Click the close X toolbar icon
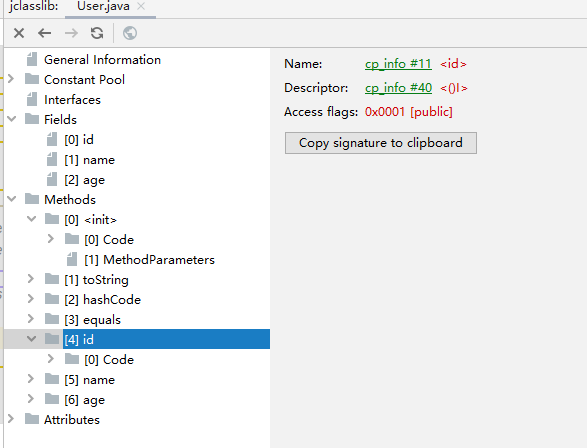Screen dimensions: 587x448 coord(19,33)
